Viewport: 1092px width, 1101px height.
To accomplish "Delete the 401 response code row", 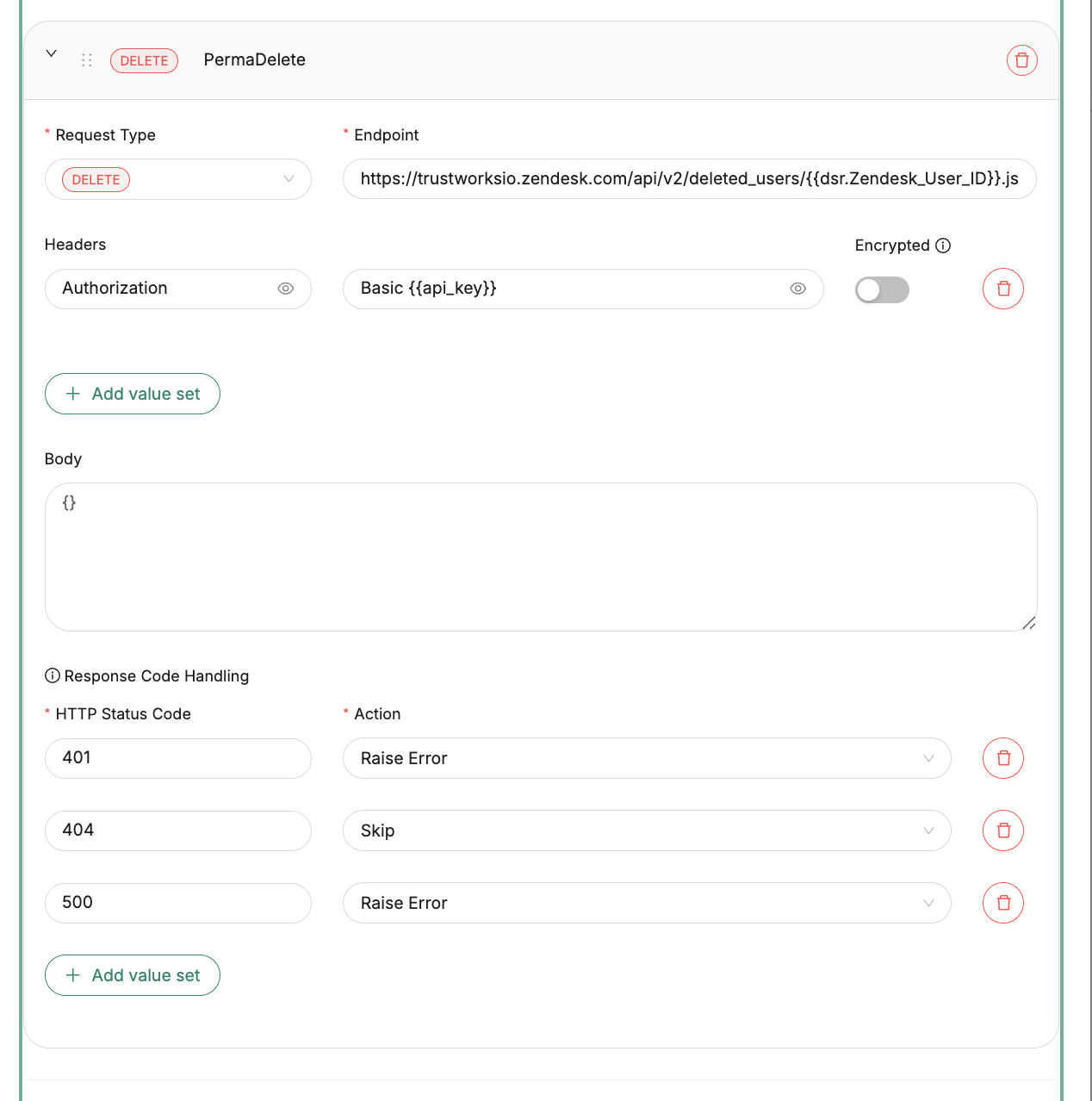I will [1003, 758].
